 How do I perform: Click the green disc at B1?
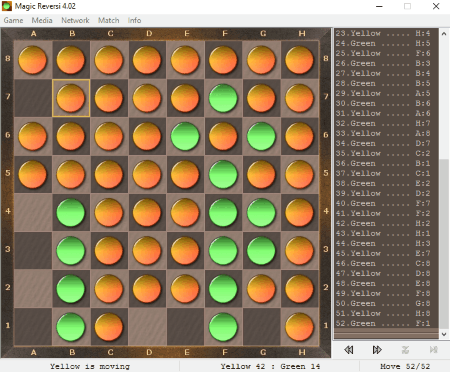click(x=71, y=326)
